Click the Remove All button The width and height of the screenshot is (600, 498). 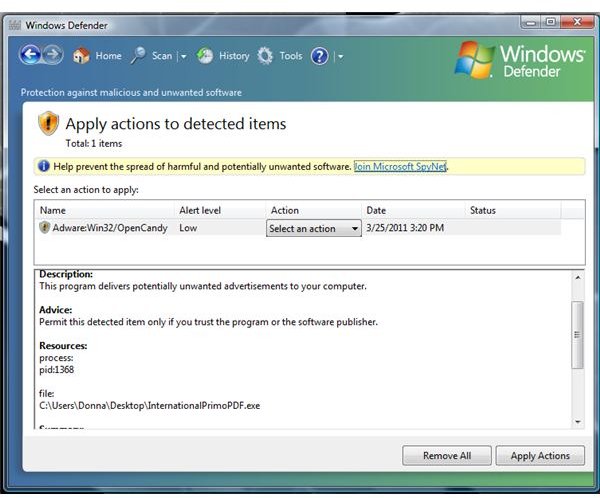[447, 456]
